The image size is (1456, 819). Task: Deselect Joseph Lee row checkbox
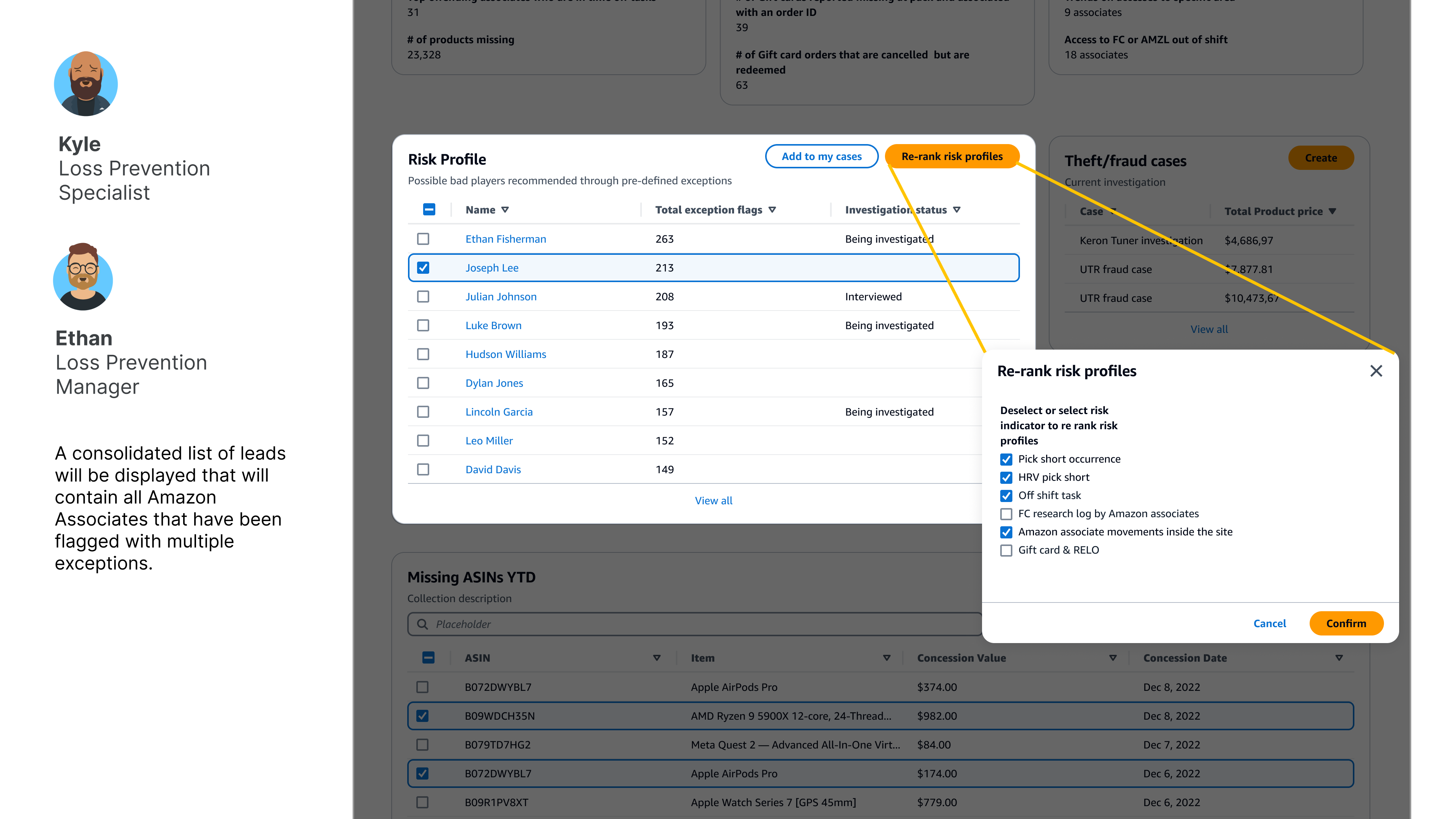(x=423, y=268)
